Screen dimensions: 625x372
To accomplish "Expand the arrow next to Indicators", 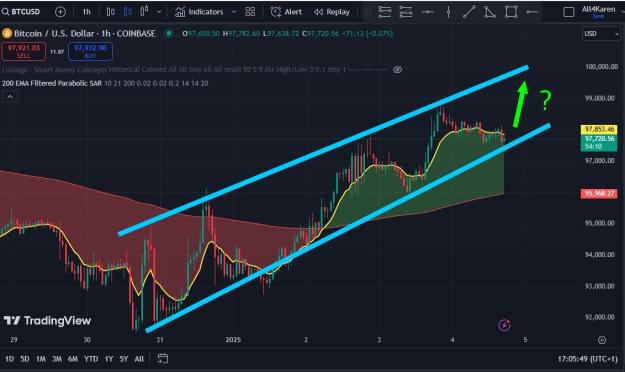I will [x=234, y=12].
